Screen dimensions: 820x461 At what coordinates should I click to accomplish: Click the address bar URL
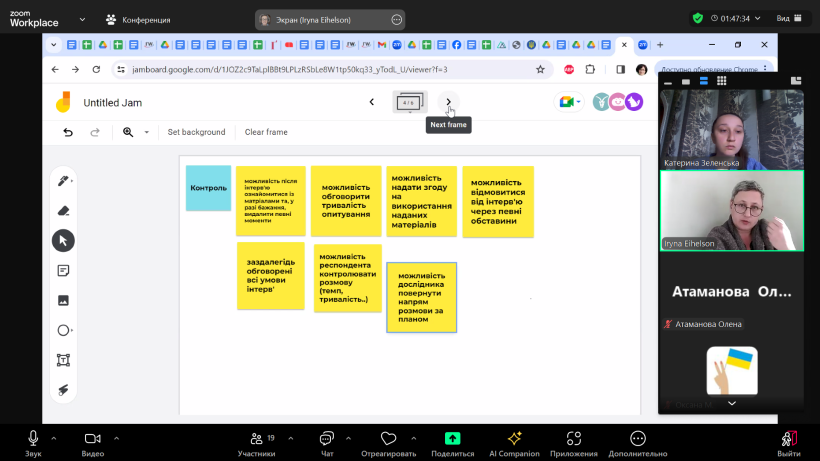point(290,70)
